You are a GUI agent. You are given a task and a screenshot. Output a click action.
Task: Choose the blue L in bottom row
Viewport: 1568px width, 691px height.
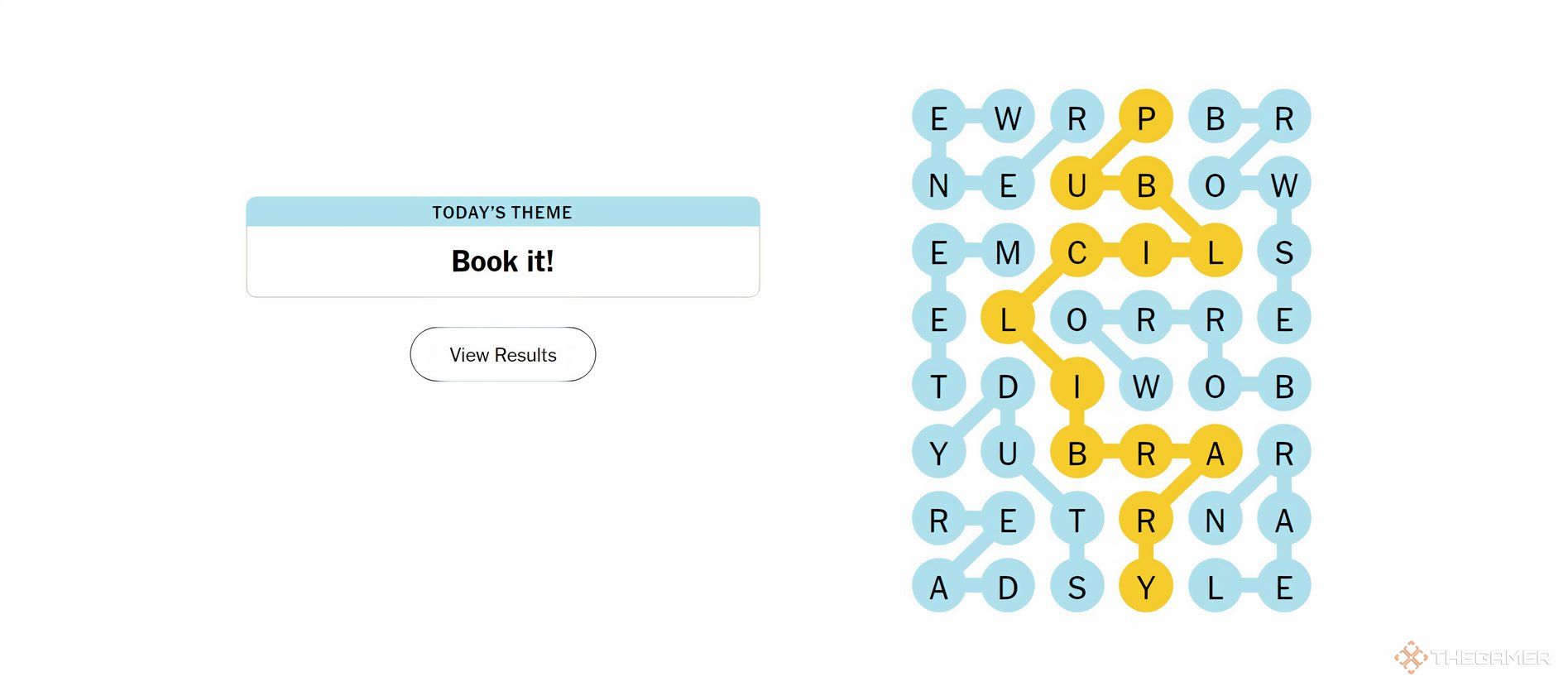click(1215, 587)
